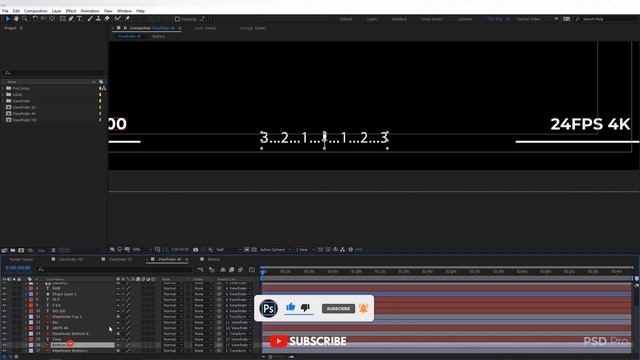Viewport: 640px width, 360px height.
Task: Switch to the Libraries workspace
Action: pos(464,19)
